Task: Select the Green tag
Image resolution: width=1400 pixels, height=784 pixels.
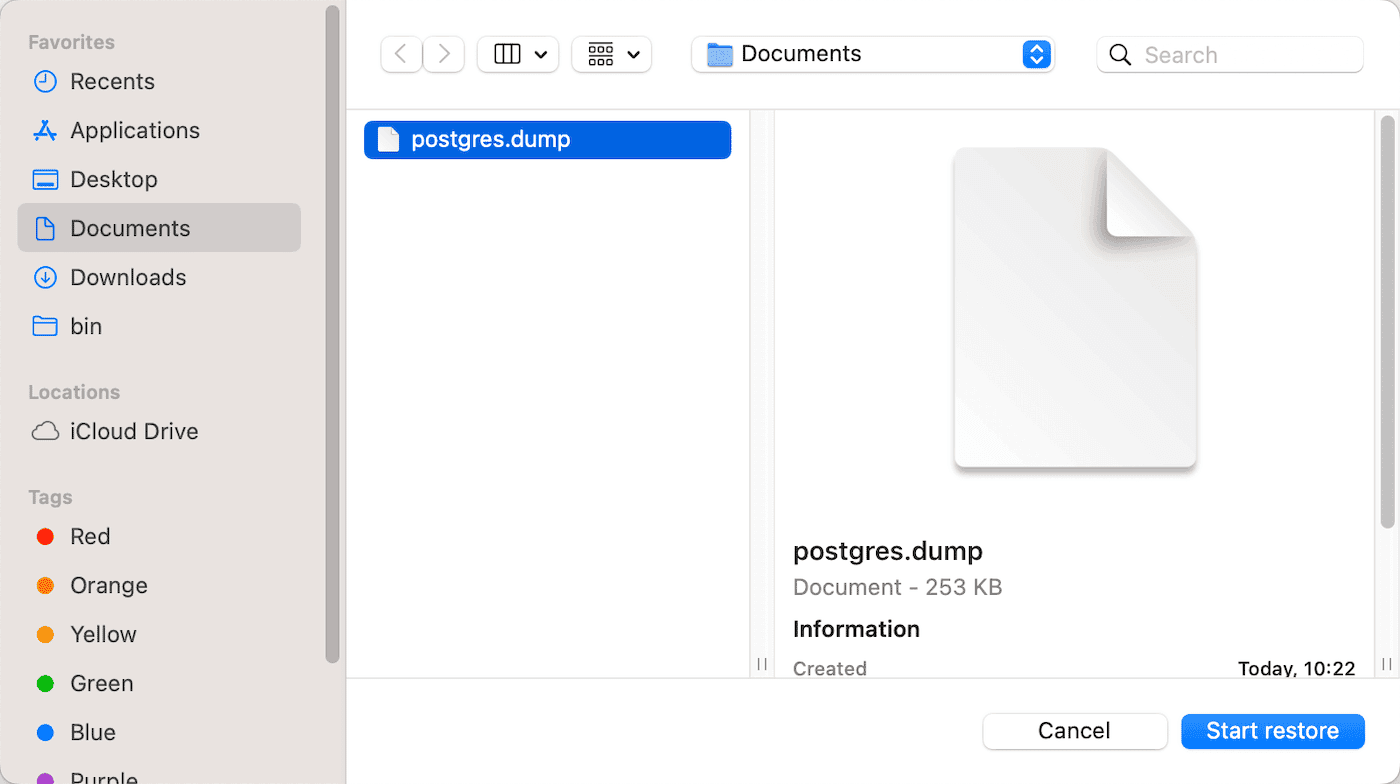Action: pyautogui.click(x=100, y=683)
